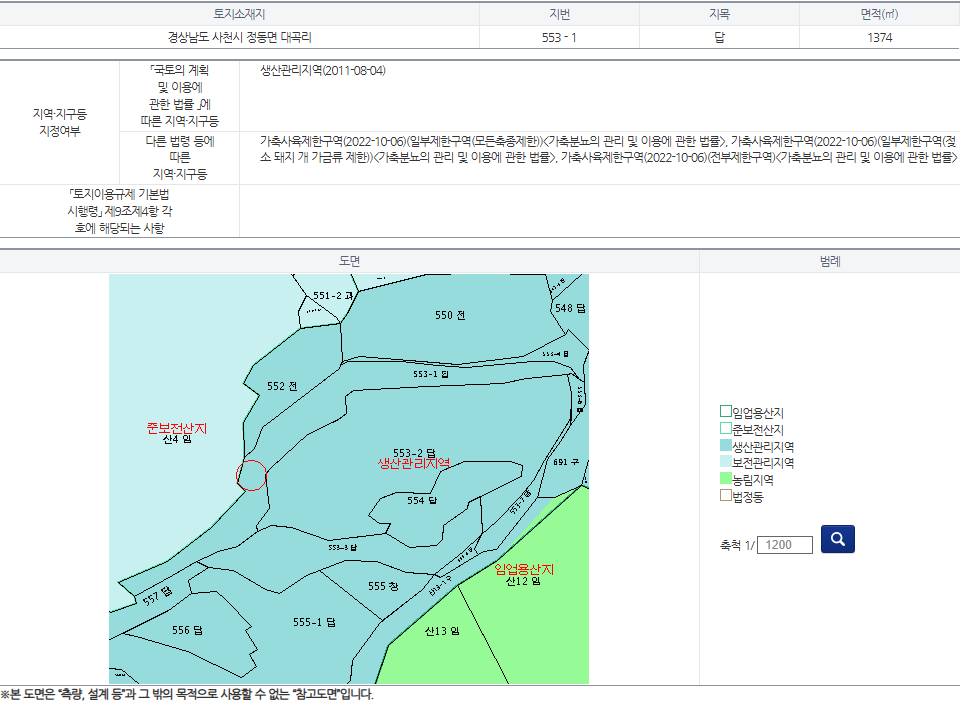
Task: Select the 553-1 답 parcel label on map
Action: [x=431, y=374]
